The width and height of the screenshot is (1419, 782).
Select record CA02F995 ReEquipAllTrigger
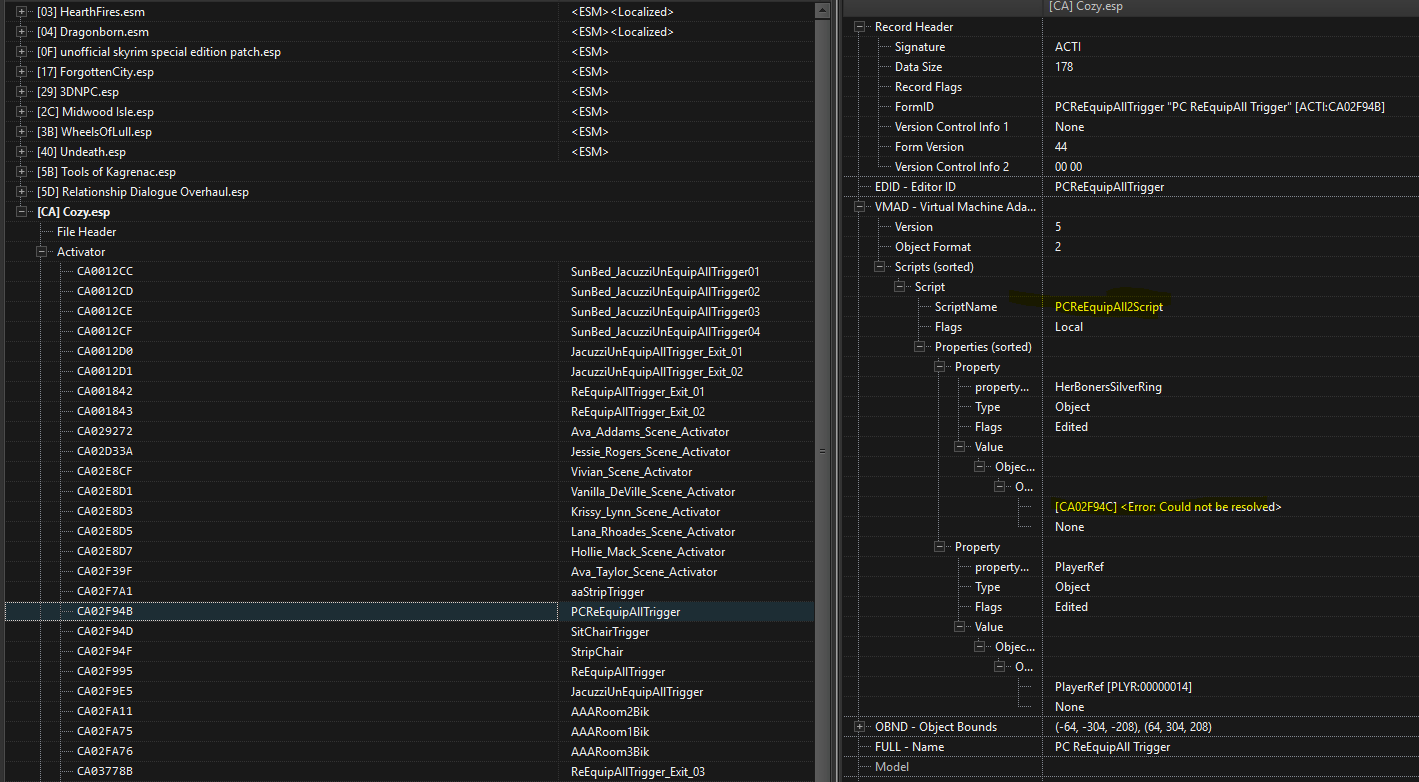tap(105, 672)
